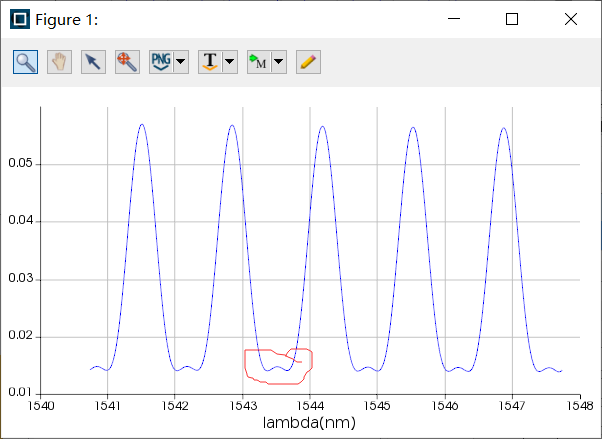The width and height of the screenshot is (602, 439).
Task: Close the Figure 1 window
Action: [570, 19]
